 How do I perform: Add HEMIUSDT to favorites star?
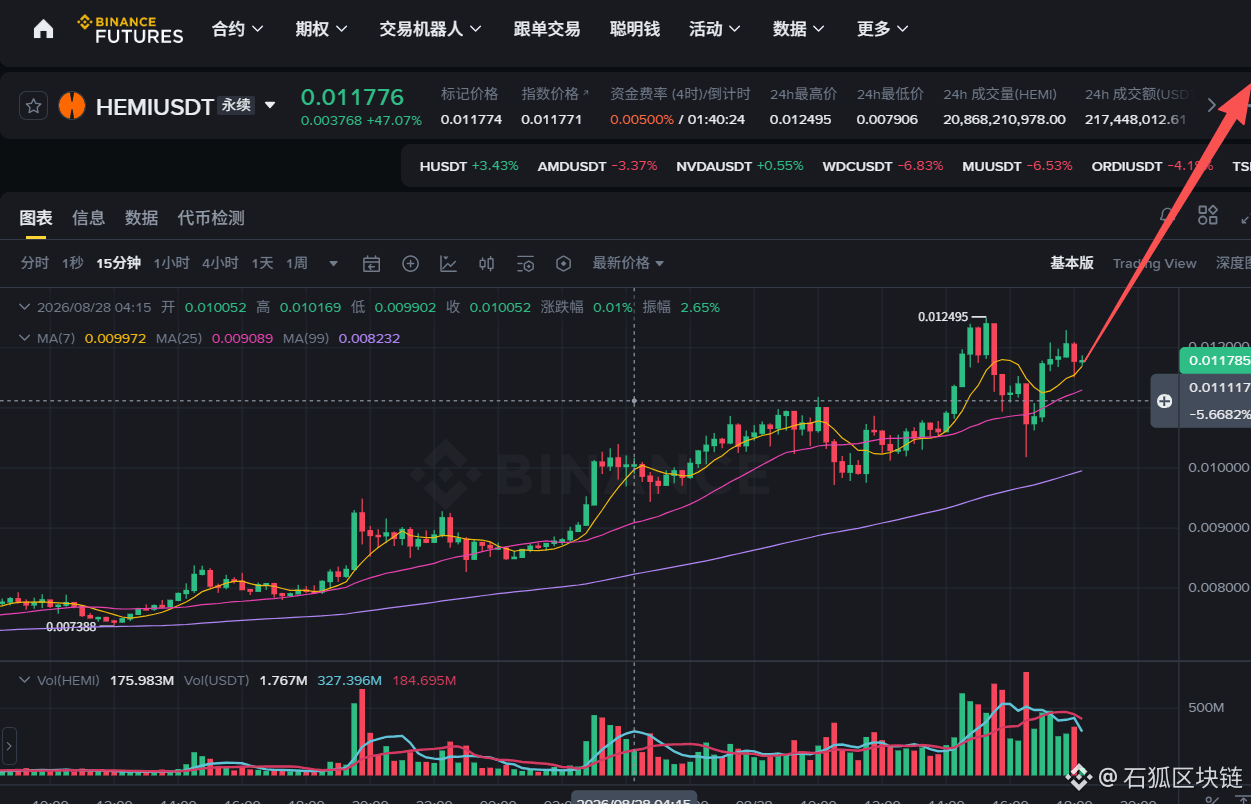click(x=33, y=106)
